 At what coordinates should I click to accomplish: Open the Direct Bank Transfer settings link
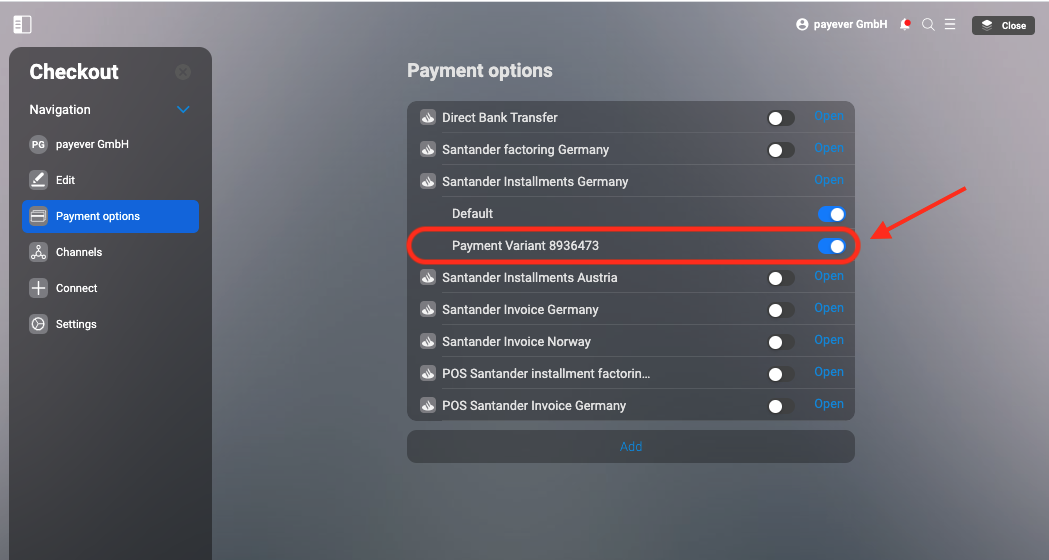click(829, 116)
